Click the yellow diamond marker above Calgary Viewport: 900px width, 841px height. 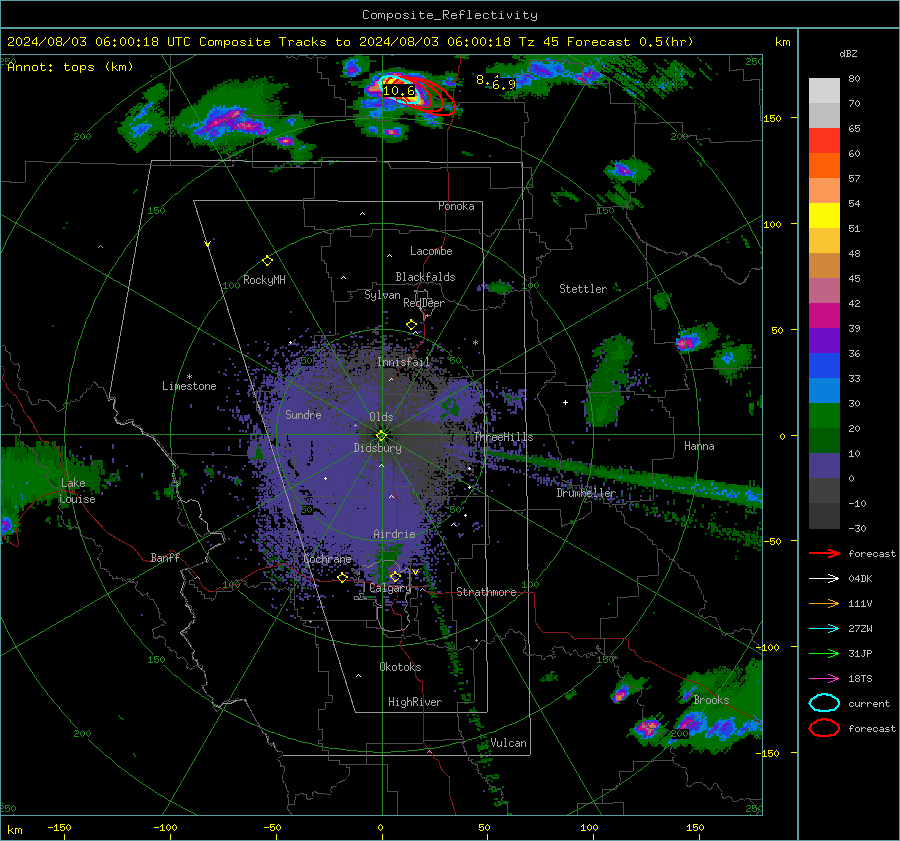coord(395,576)
